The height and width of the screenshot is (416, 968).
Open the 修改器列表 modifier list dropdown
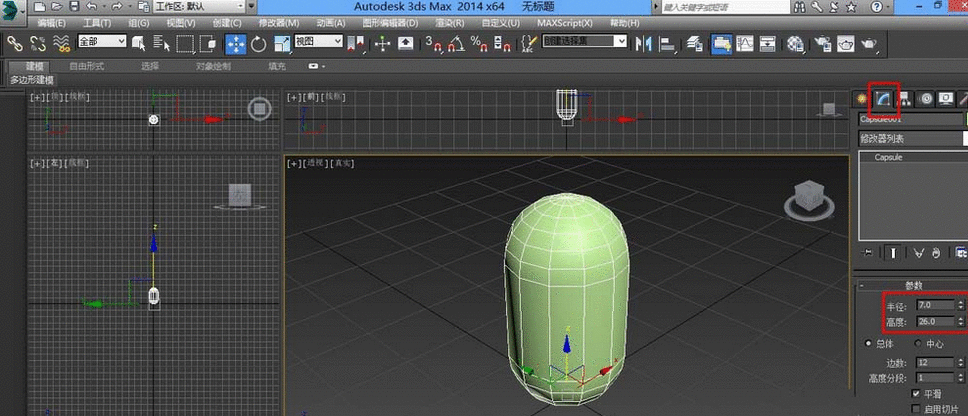tap(912, 139)
